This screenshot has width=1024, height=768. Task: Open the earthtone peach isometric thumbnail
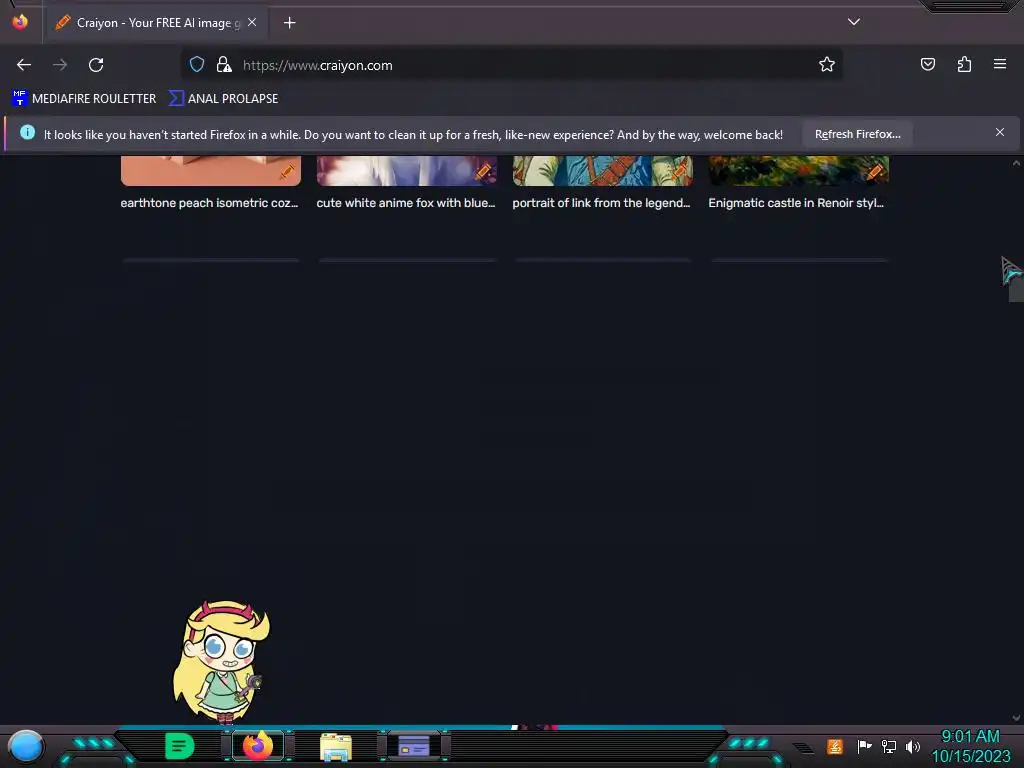click(x=211, y=170)
